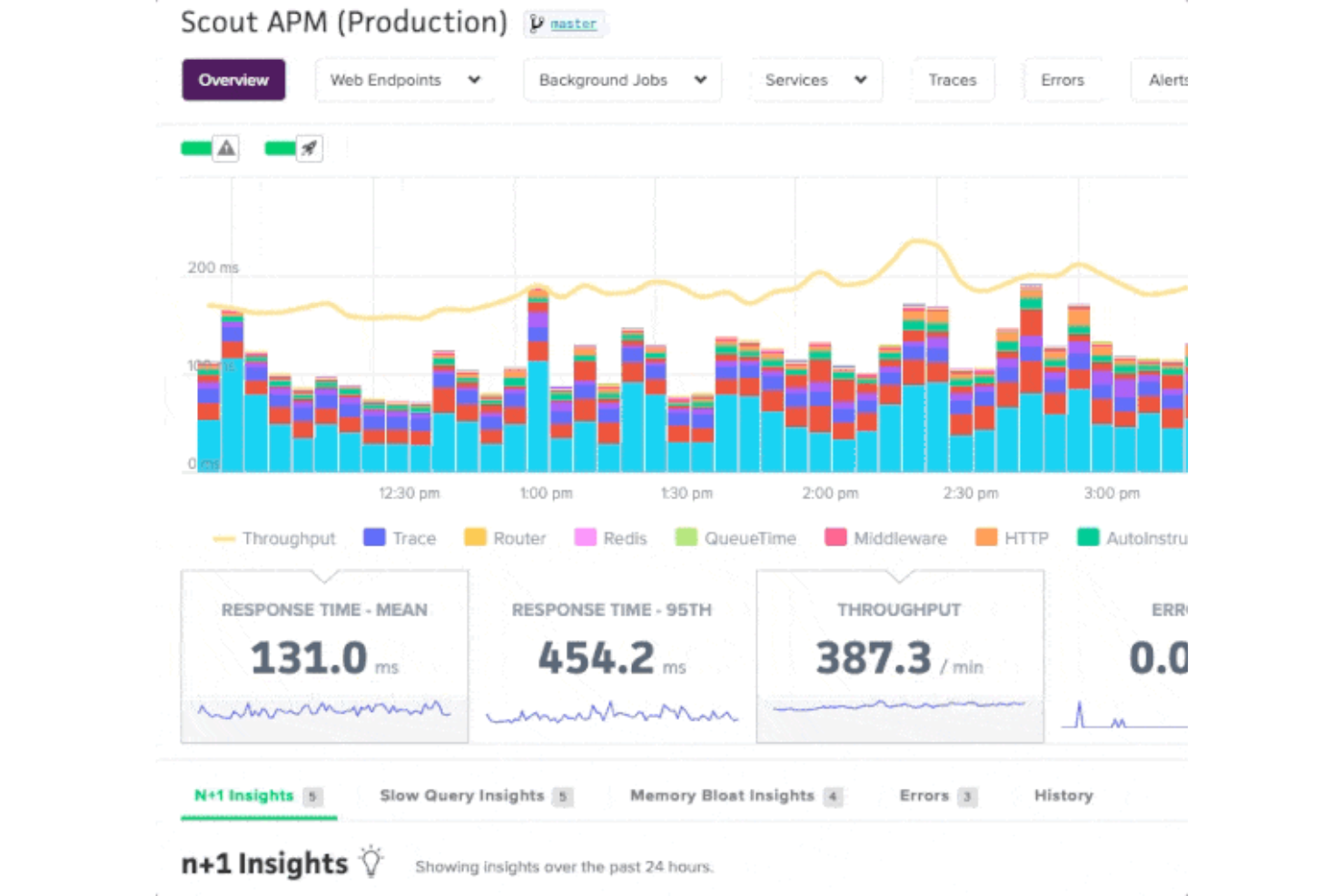Click the alert warning triangle icon
The image size is (1344, 896).
[226, 148]
